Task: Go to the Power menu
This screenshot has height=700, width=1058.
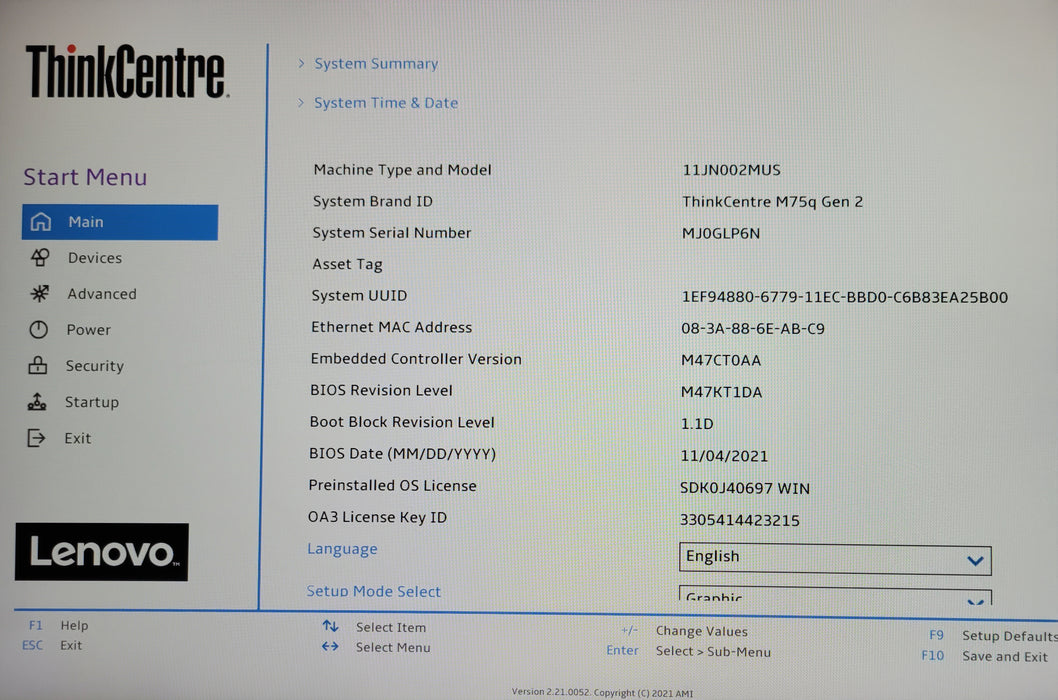Action: 88,329
